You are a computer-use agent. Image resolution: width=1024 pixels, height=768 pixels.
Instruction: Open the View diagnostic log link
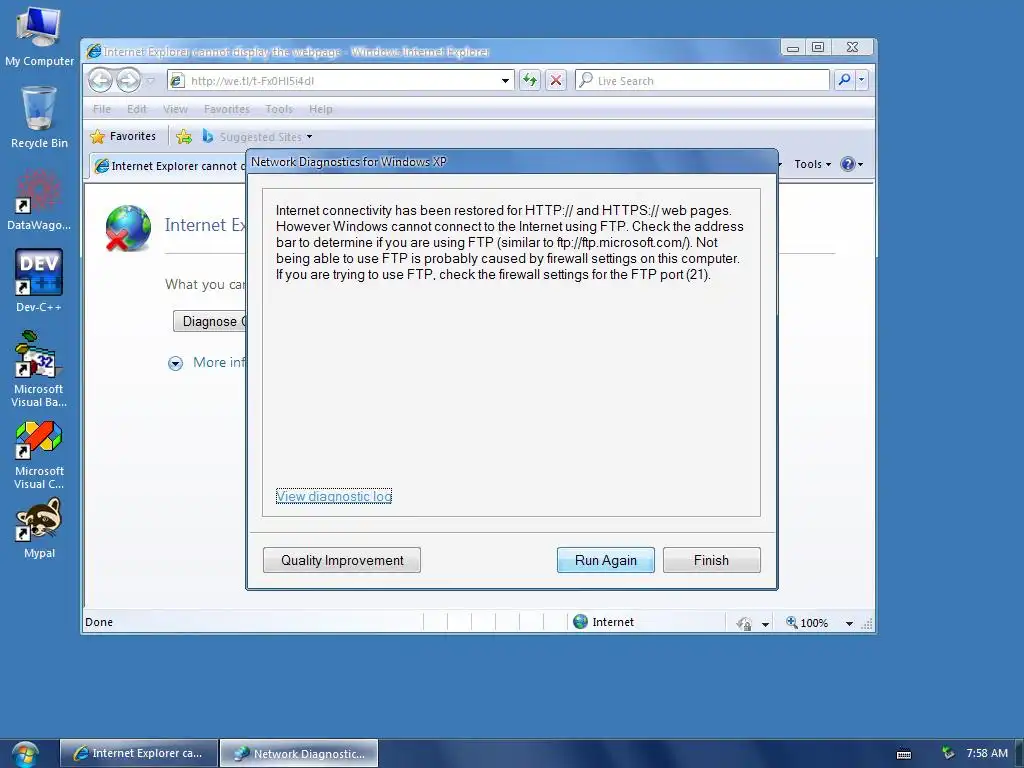pyautogui.click(x=334, y=496)
